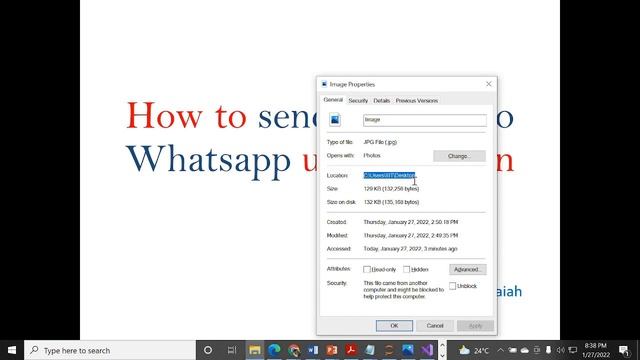Launch Google Chrome from the taskbar
This screenshot has width=640, height=360.
pyautogui.click(x=293, y=350)
